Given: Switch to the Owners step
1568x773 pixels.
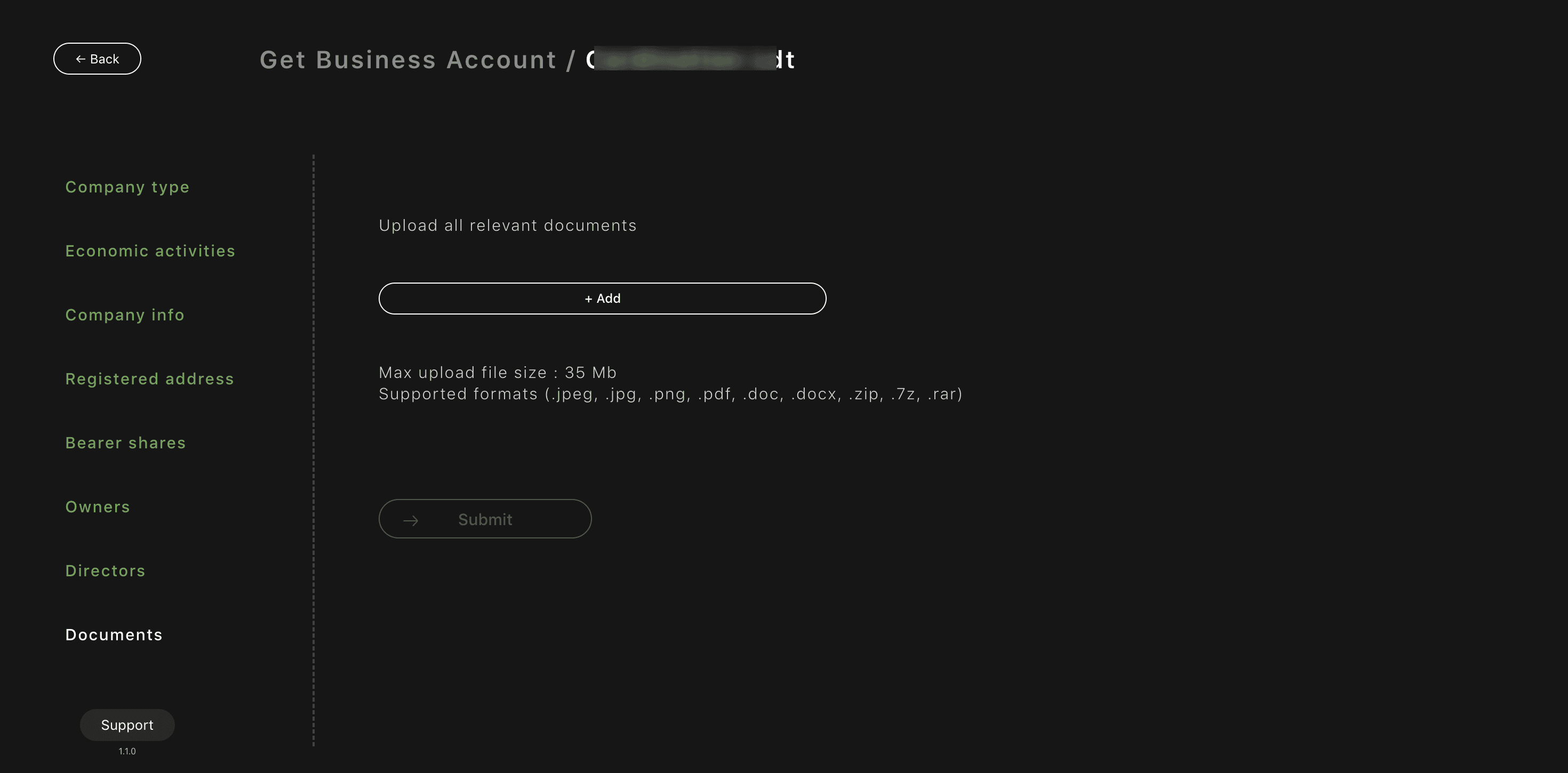Looking at the screenshot, I should click(x=98, y=506).
